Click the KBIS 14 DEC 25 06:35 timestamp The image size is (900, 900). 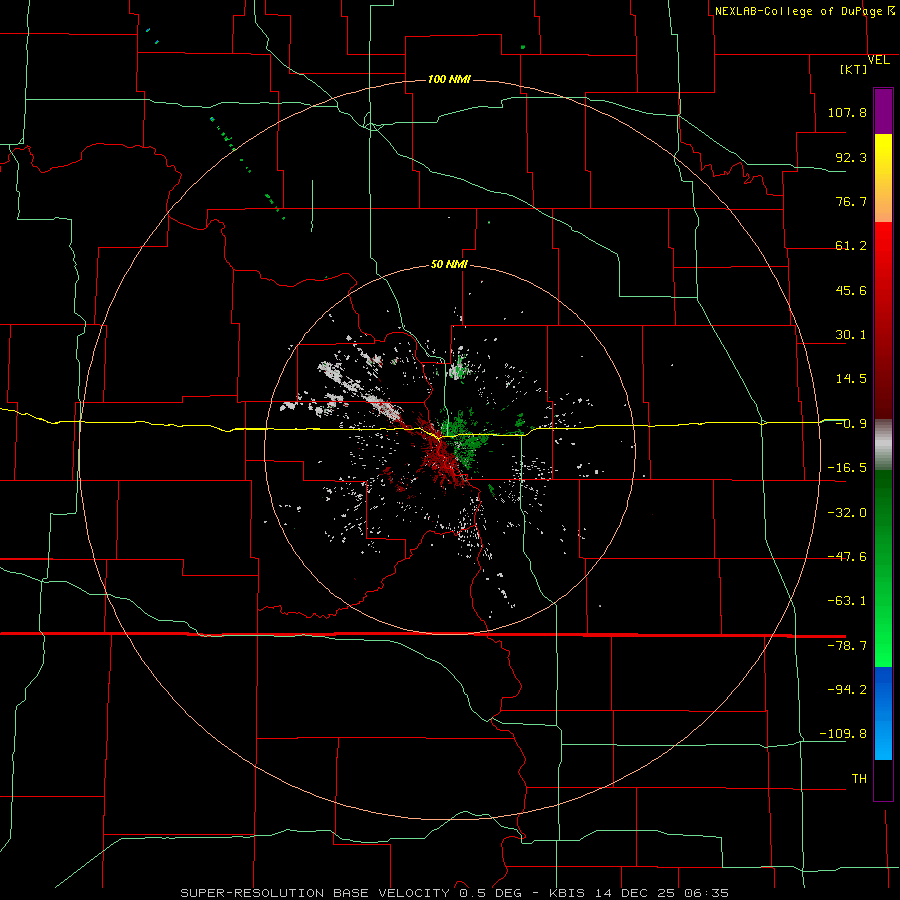click(x=639, y=893)
